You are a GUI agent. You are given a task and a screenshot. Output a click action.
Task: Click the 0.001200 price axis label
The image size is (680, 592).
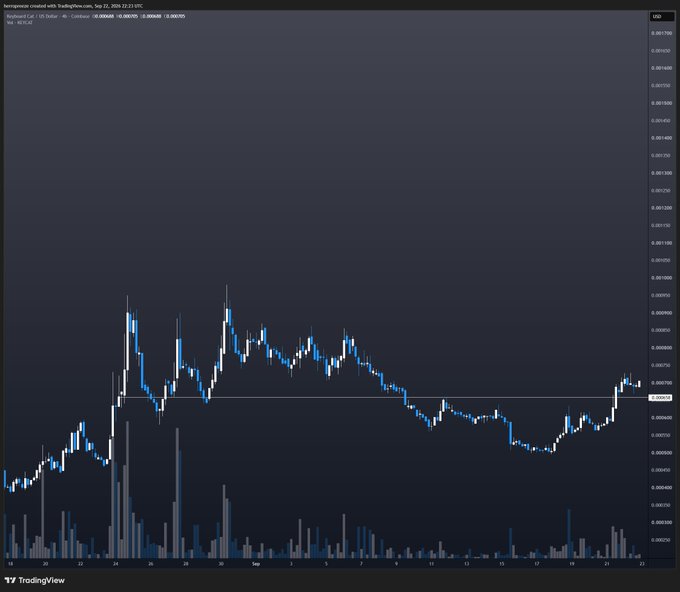click(x=661, y=208)
